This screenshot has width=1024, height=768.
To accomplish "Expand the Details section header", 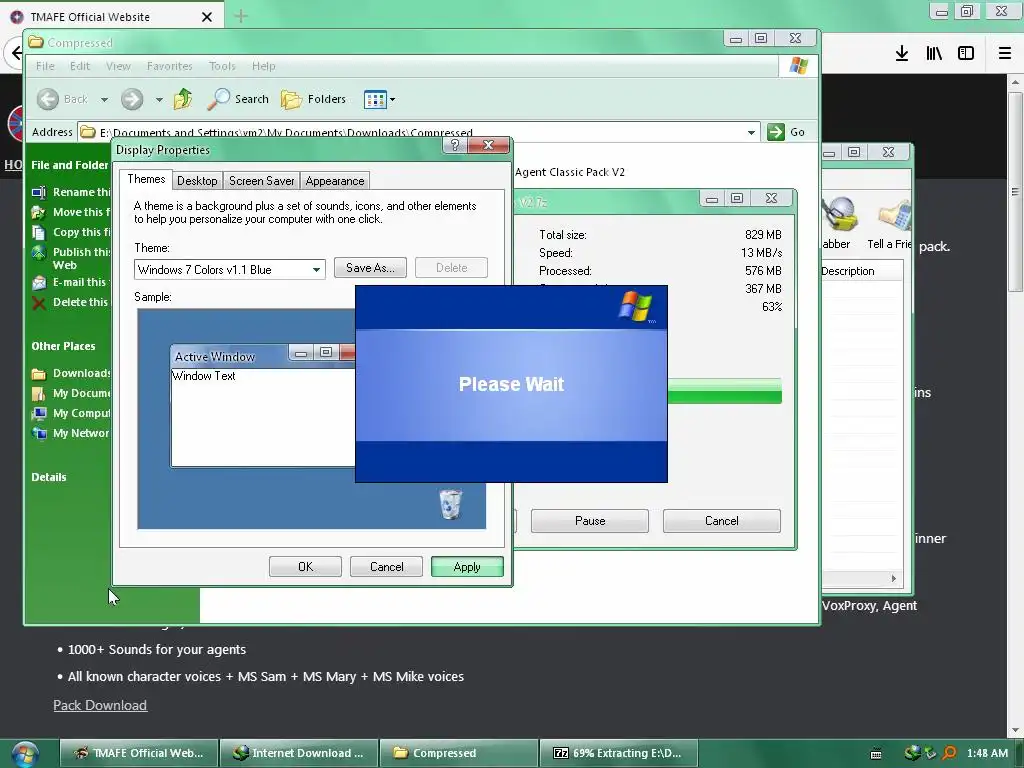I will (x=49, y=477).
